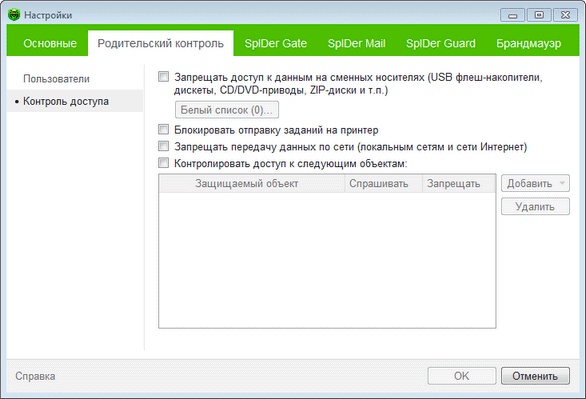Viewport: 586px width, 399px height.
Task: Select 'Пользователи' in the sidebar
Action: [x=56, y=79]
